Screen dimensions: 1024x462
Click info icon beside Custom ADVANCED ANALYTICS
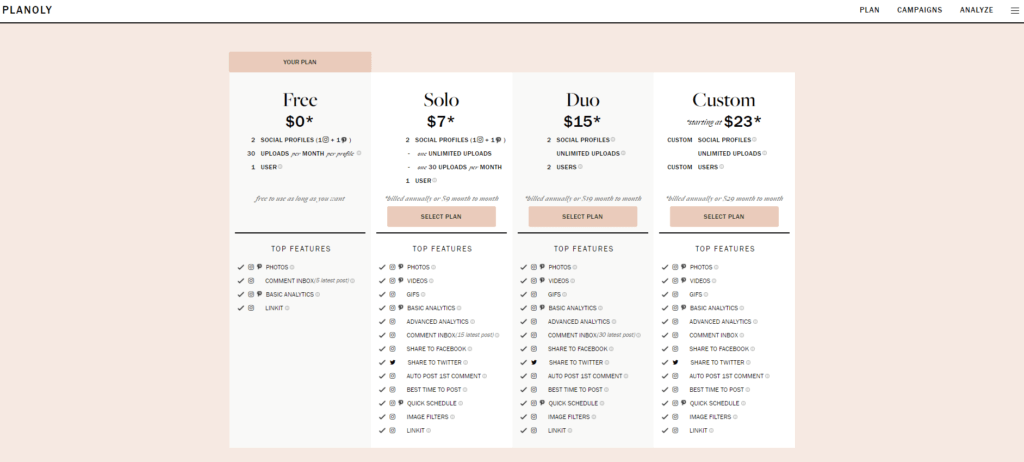756,322
